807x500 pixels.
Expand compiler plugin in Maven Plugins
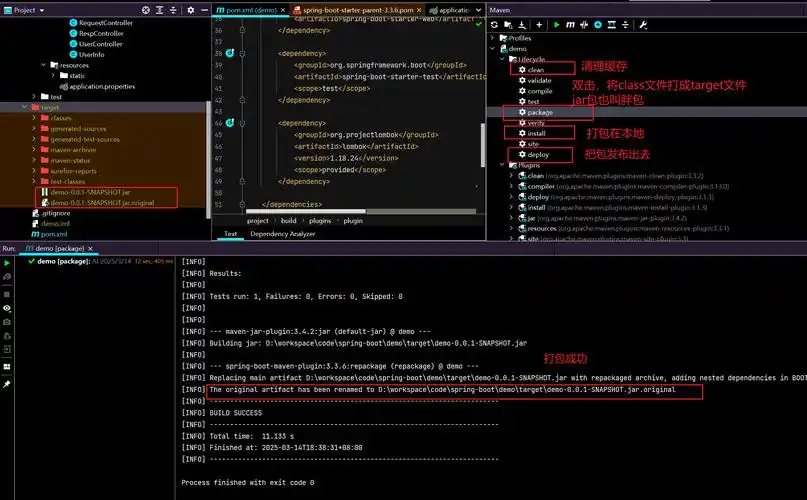(x=511, y=186)
